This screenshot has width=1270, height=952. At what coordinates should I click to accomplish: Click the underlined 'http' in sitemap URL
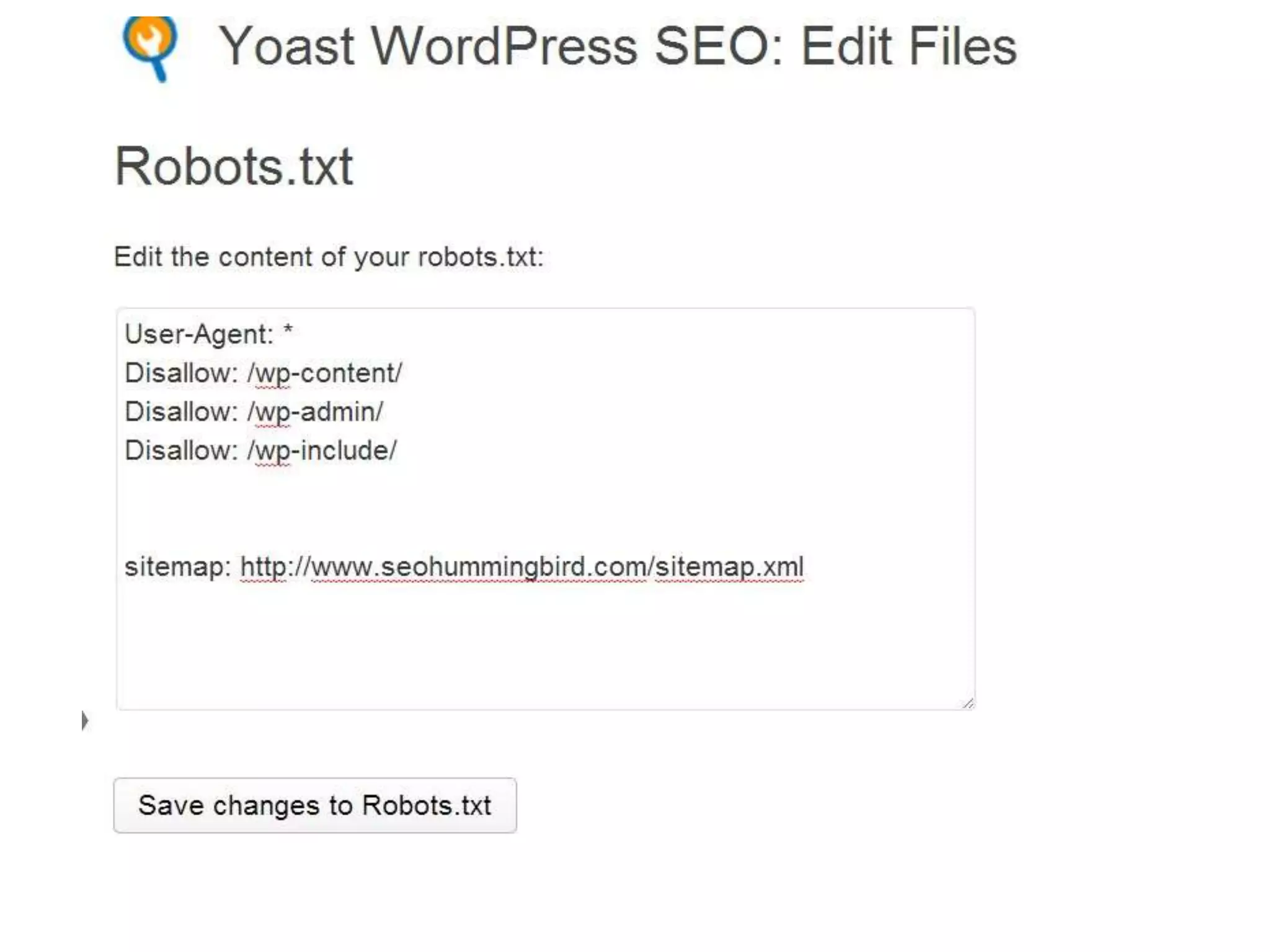264,566
